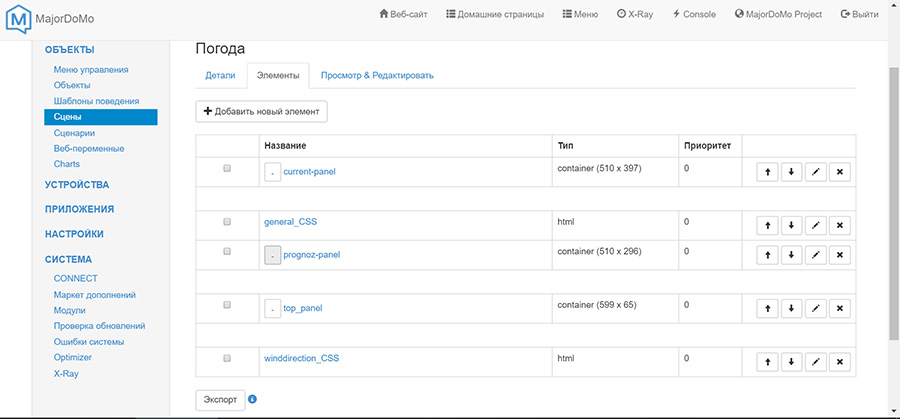This screenshot has height=419, width=900.
Task: Delete current-panel using X icon
Action: (839, 172)
